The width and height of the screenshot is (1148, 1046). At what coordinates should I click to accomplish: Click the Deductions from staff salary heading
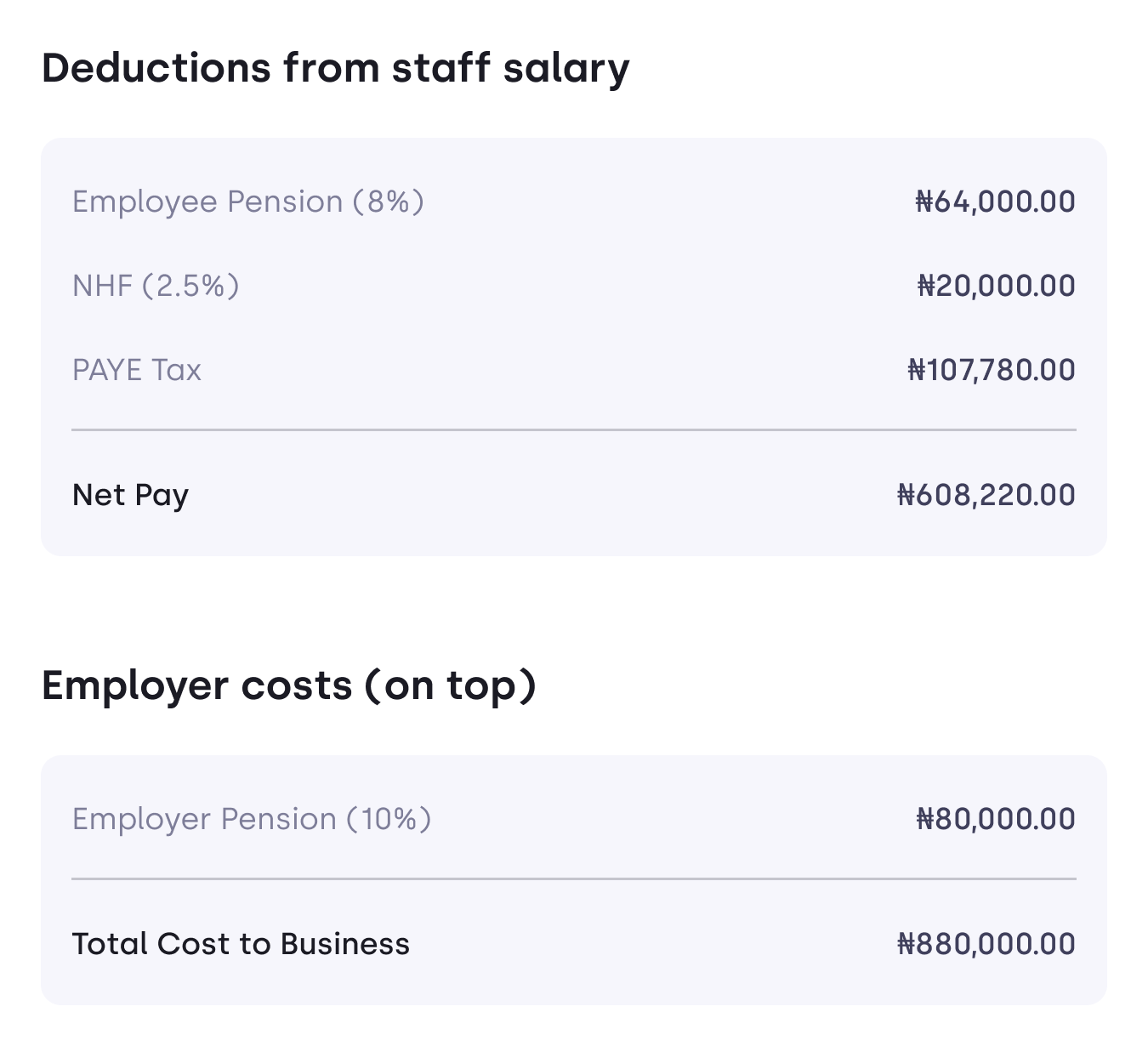(335, 69)
